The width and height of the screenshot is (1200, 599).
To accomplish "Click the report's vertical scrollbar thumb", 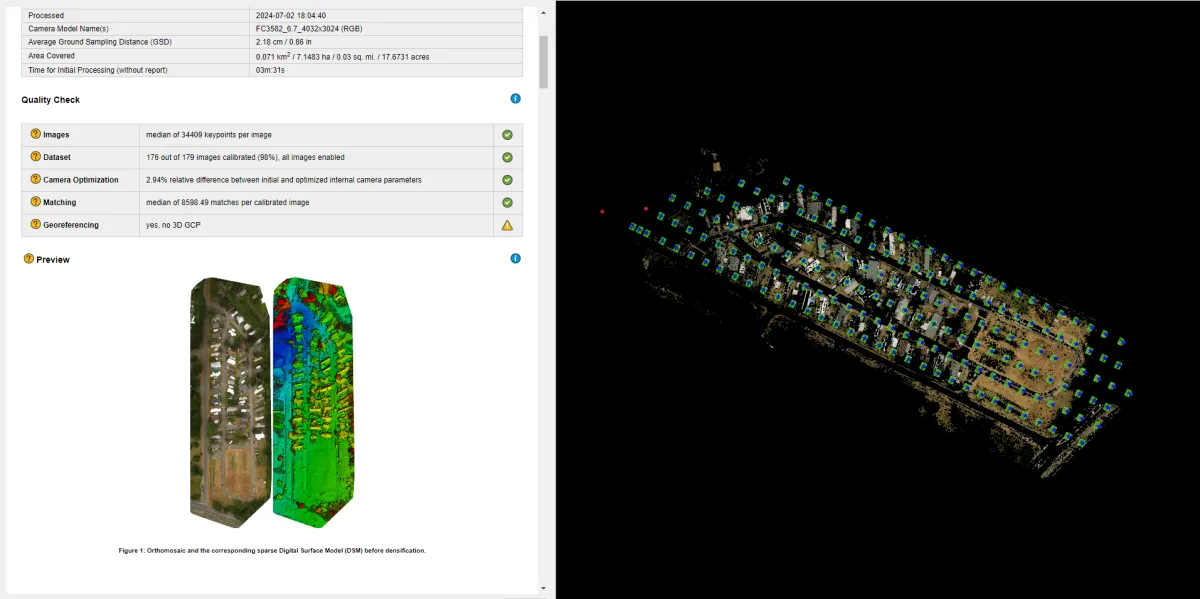I will coord(543,60).
